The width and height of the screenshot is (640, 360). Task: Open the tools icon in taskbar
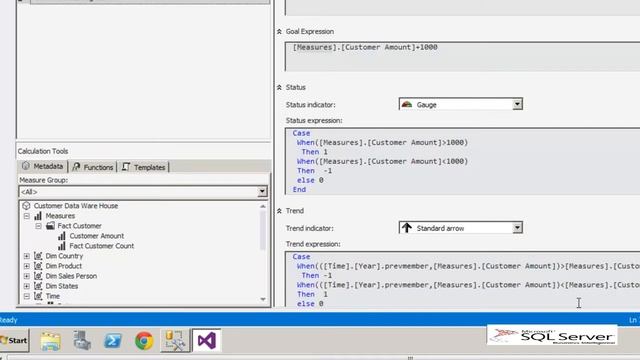[175, 340]
